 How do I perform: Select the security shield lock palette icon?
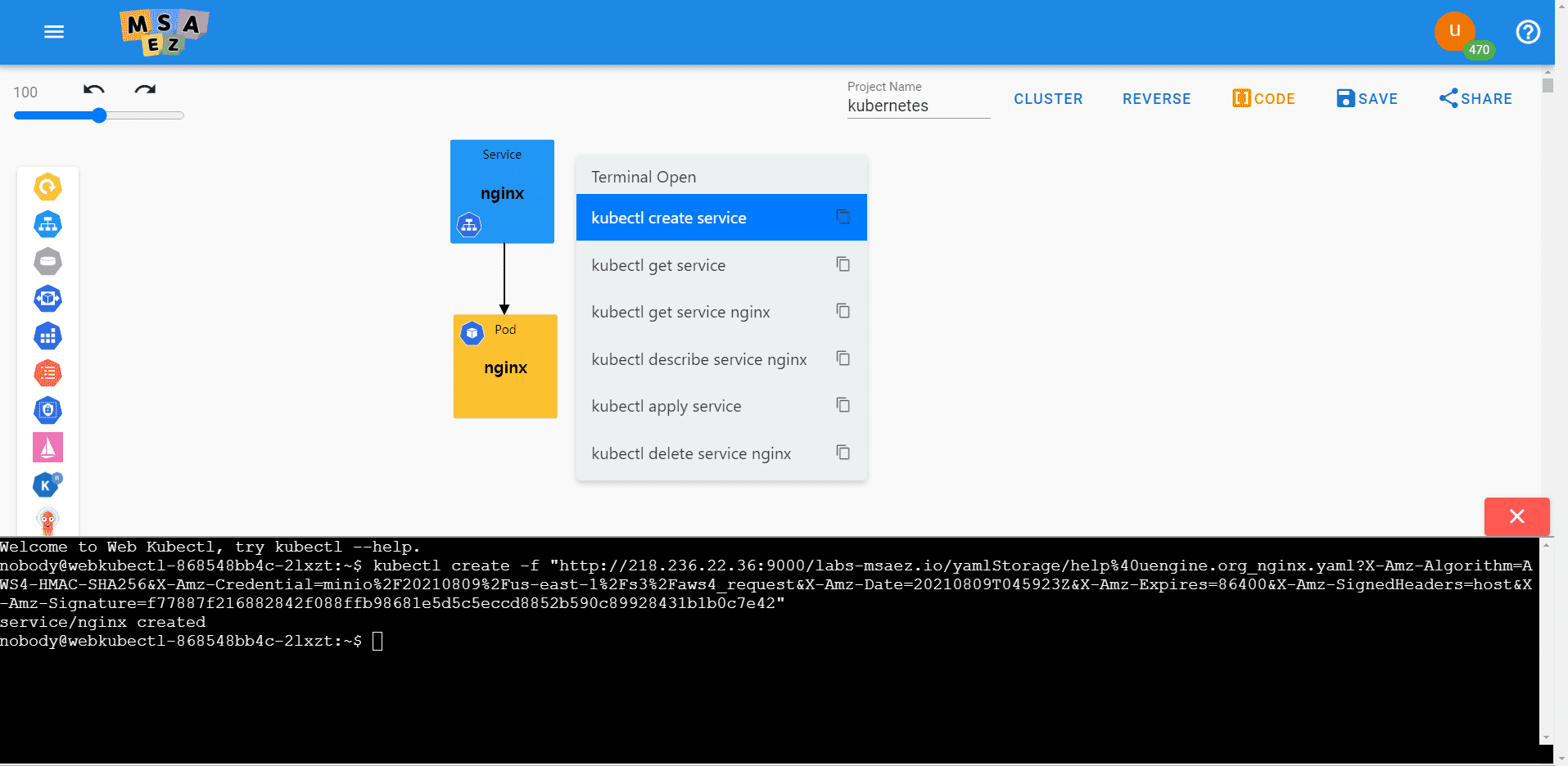[47, 410]
